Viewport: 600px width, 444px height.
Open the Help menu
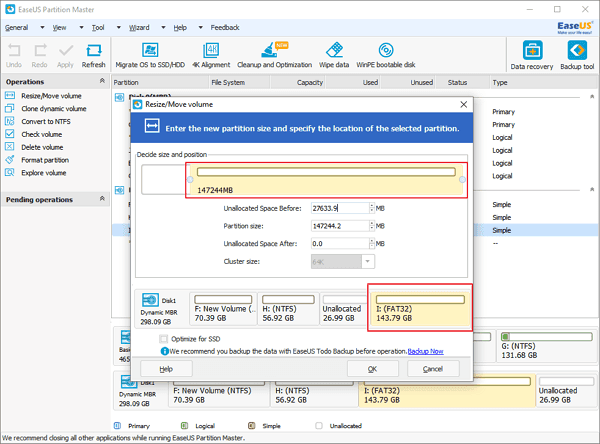pos(180,28)
